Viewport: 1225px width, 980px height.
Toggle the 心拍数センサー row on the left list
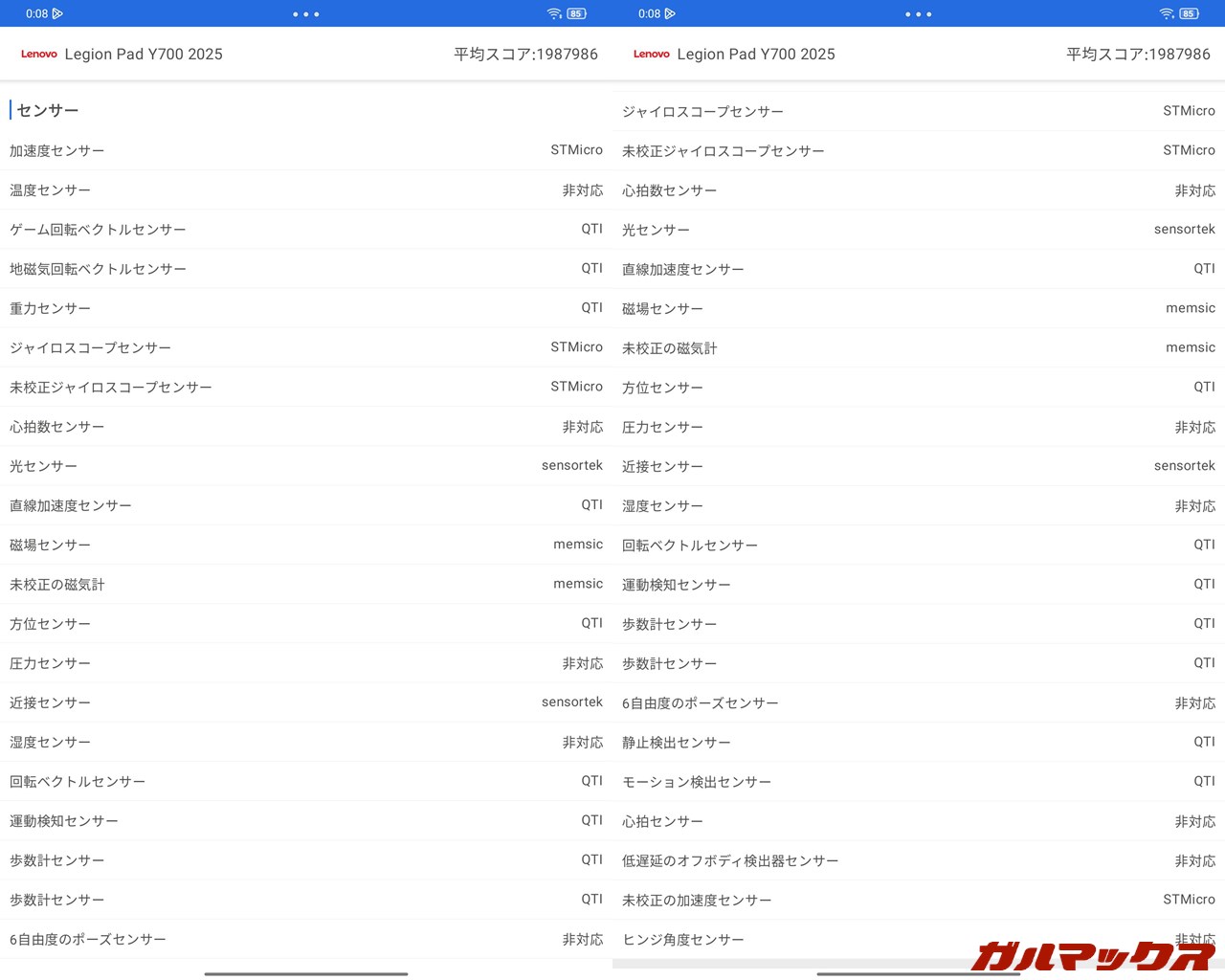point(306,426)
